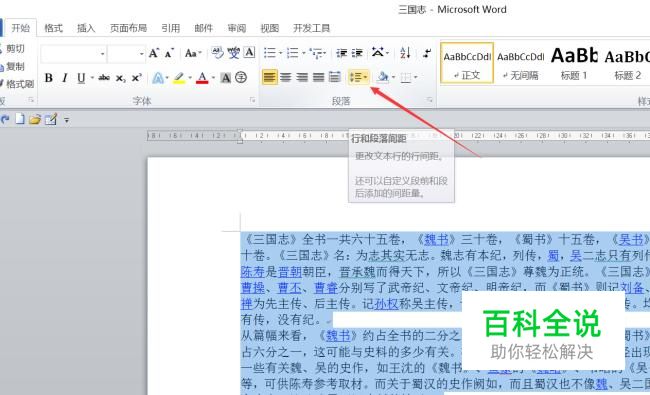Switch to the 开始 tab
The height and width of the screenshot is (395, 650).
(20, 28)
